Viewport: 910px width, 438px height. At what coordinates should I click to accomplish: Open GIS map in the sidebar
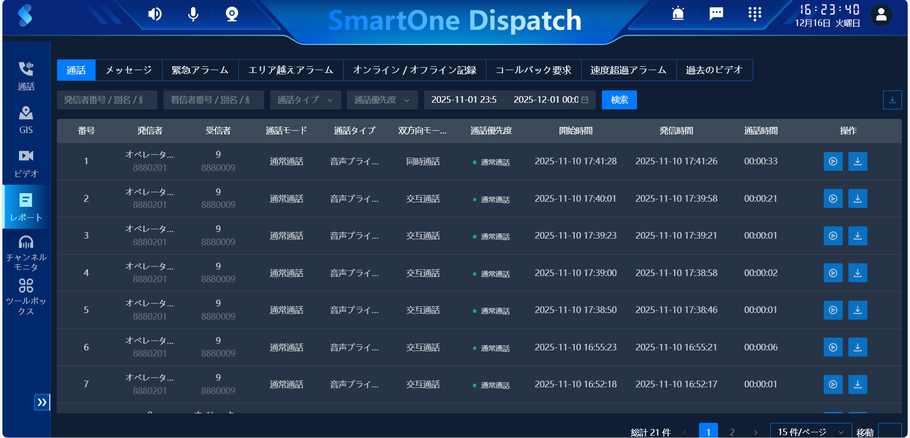click(26, 120)
